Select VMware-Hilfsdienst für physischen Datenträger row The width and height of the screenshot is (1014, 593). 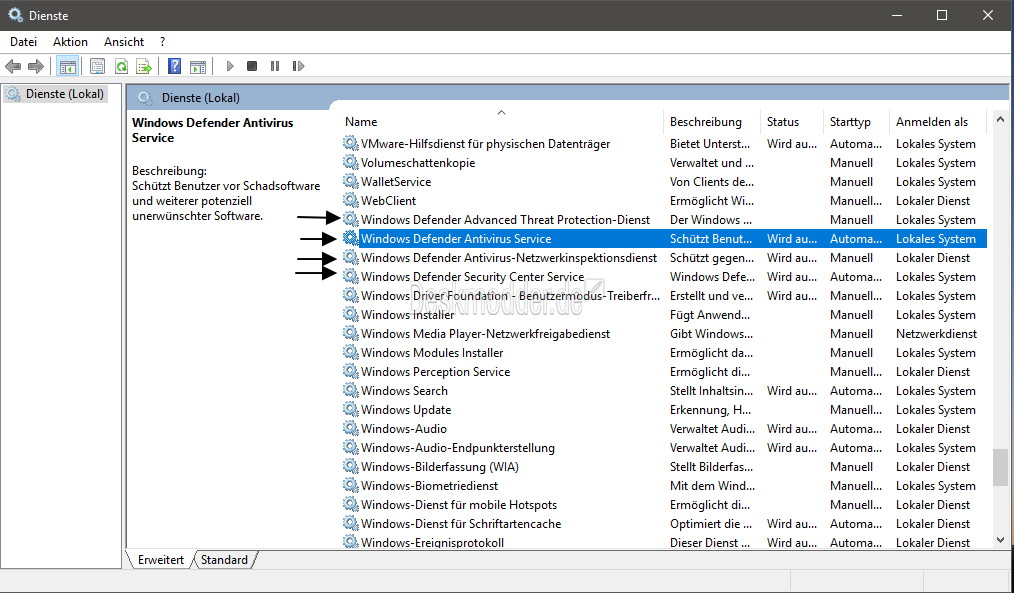click(664, 144)
